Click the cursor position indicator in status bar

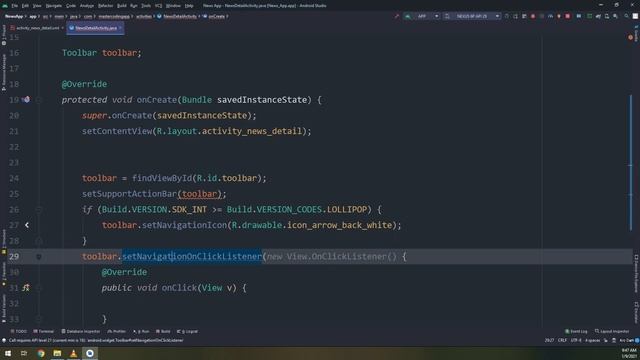coord(549,340)
